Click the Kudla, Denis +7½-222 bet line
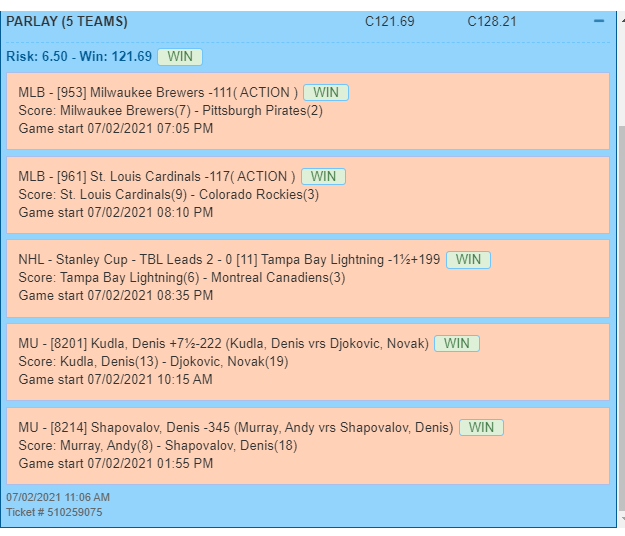The width and height of the screenshot is (625, 536). tap(223, 344)
